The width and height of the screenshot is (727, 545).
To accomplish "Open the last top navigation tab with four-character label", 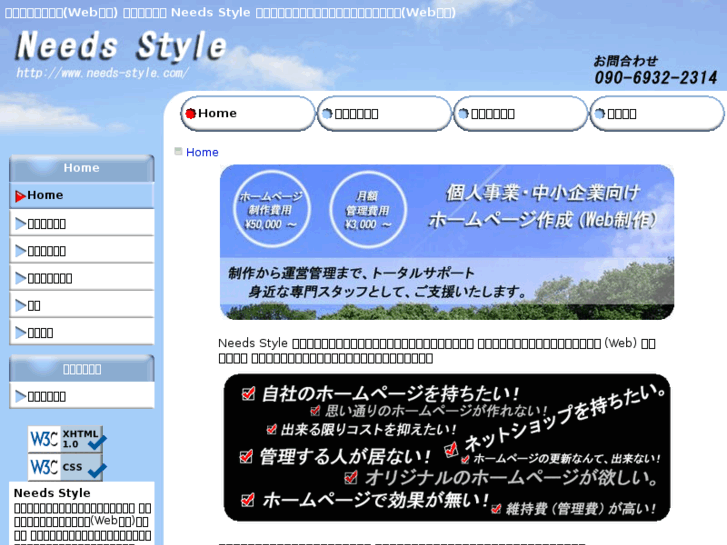I will coord(657,114).
